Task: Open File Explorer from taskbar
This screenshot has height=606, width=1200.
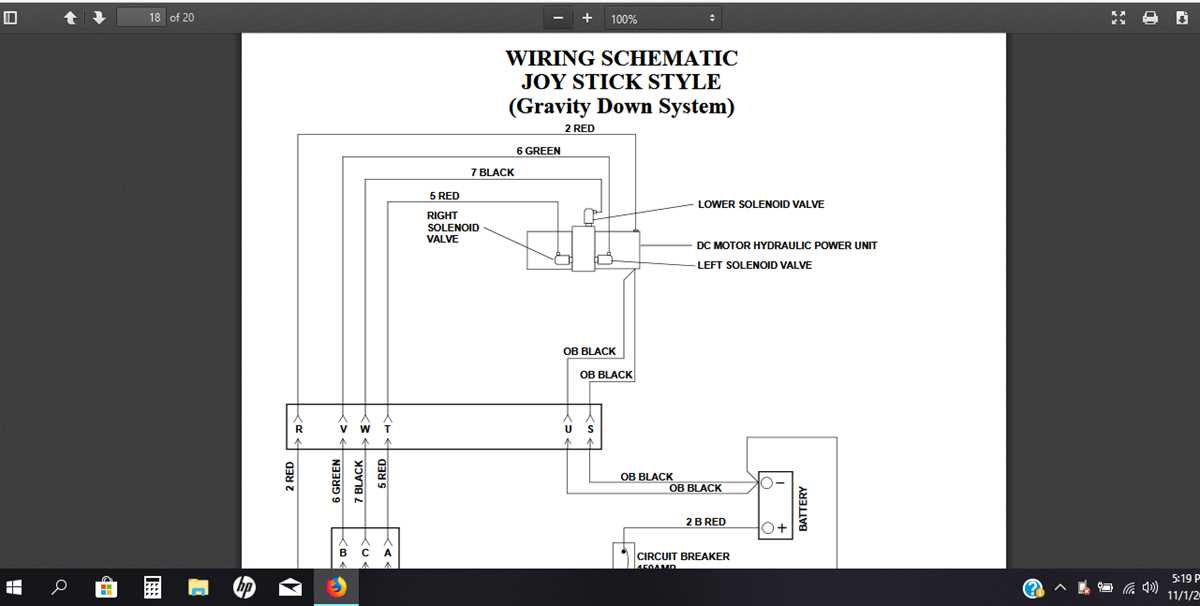Action: point(198,587)
